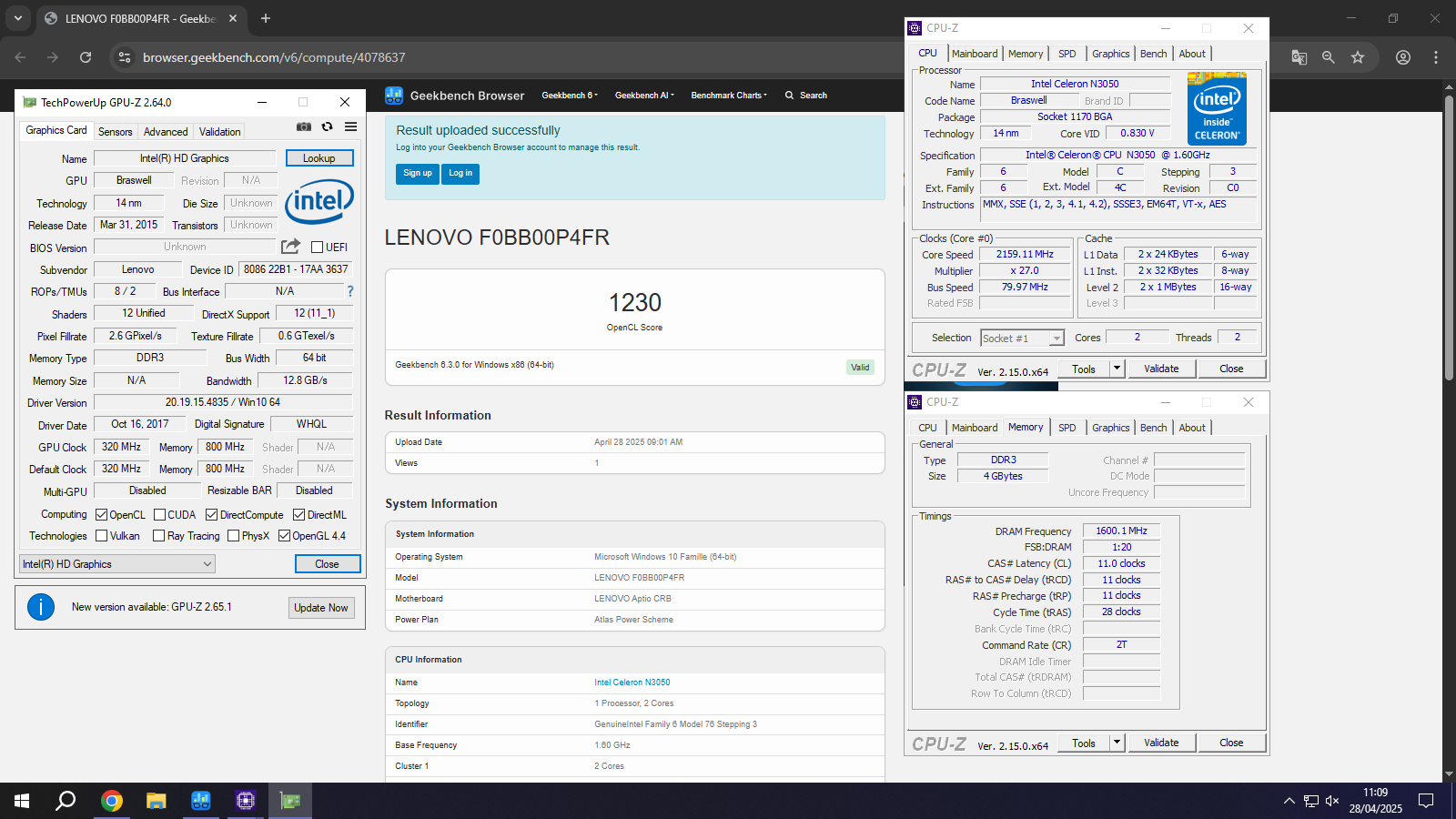The height and width of the screenshot is (819, 1456).
Task: Toggle the OpenGL 4.4 checkbox
Action: [x=284, y=536]
